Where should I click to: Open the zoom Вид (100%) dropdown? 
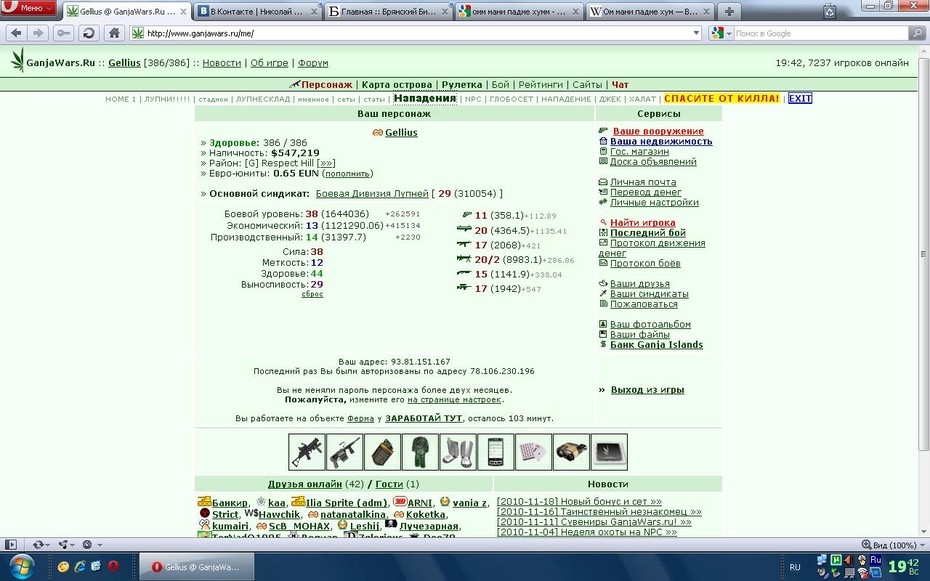pyautogui.click(x=893, y=544)
